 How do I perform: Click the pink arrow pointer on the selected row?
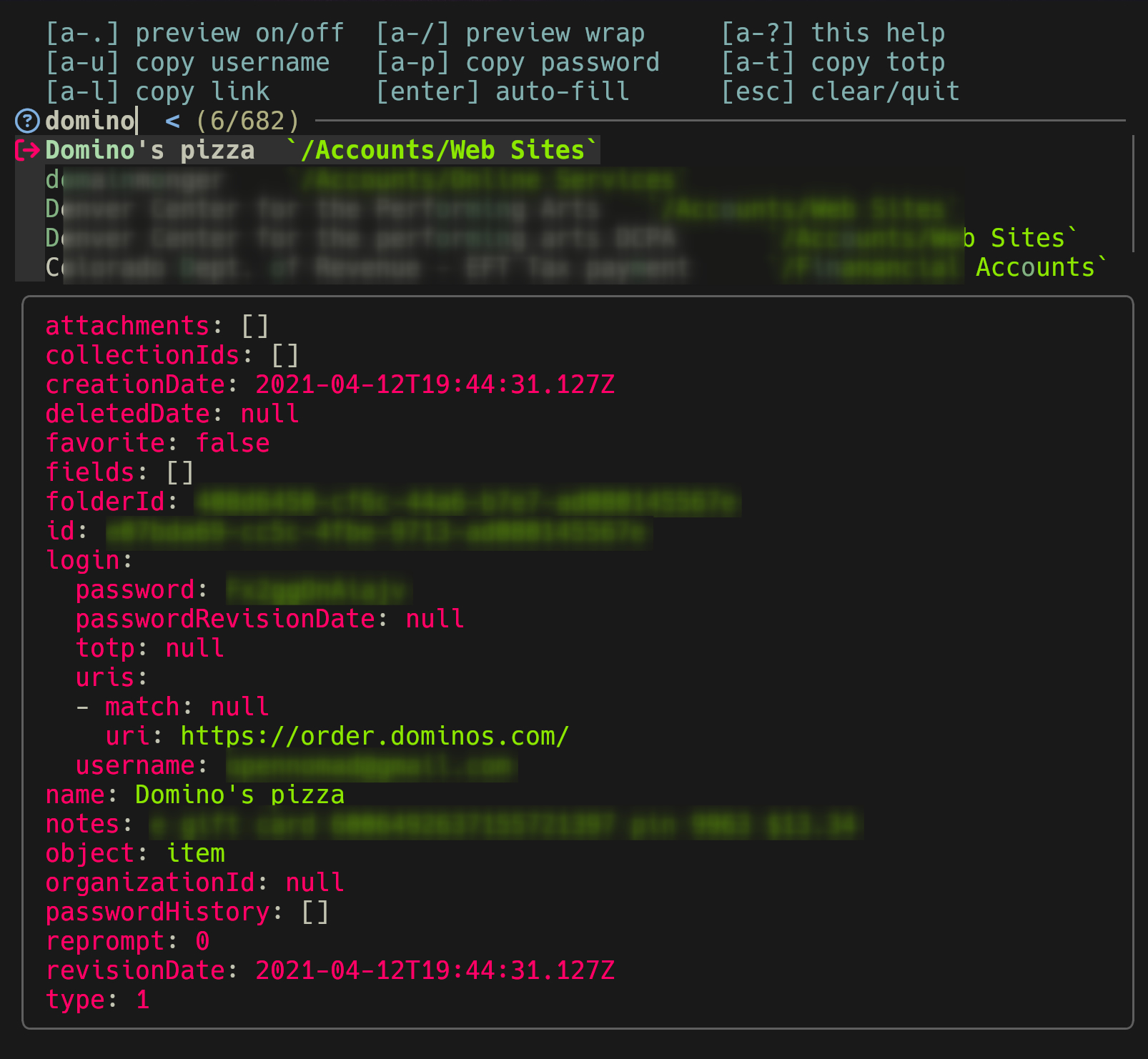point(27,150)
